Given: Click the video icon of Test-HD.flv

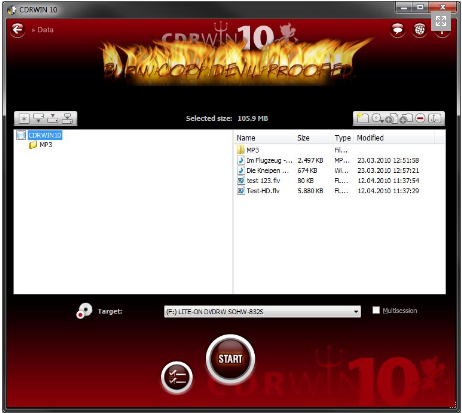Looking at the screenshot, I should pyautogui.click(x=241, y=190).
